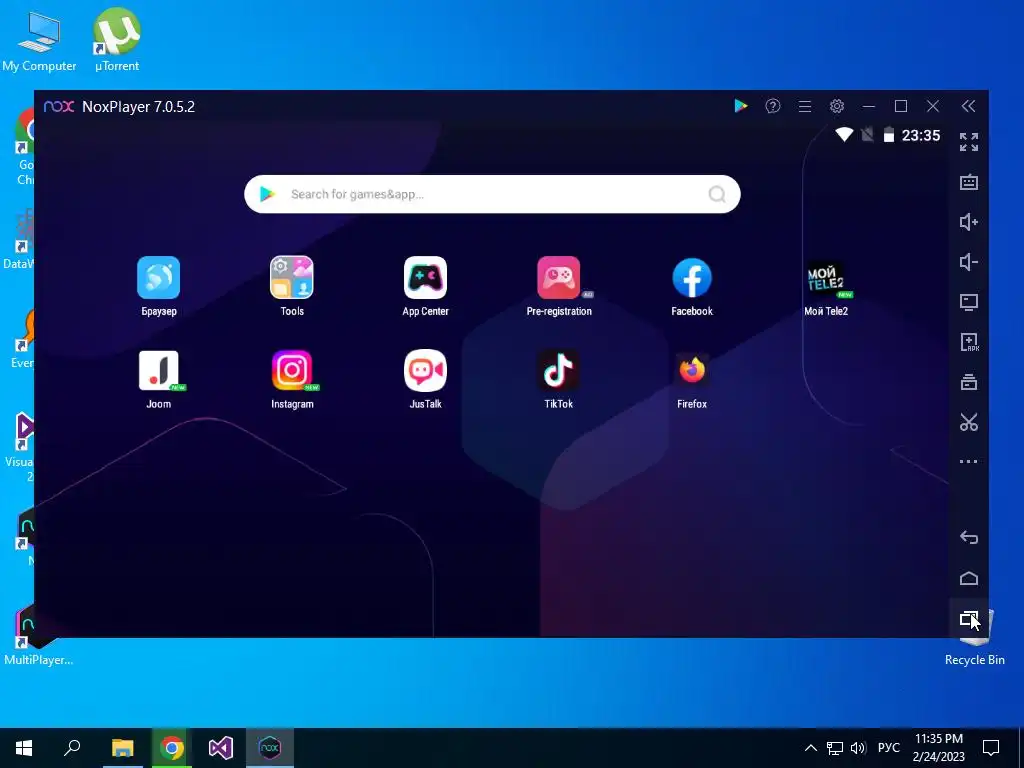Screen dimensions: 1024x768
Task: Switch input language РУС indicator
Action: [x=888, y=748]
